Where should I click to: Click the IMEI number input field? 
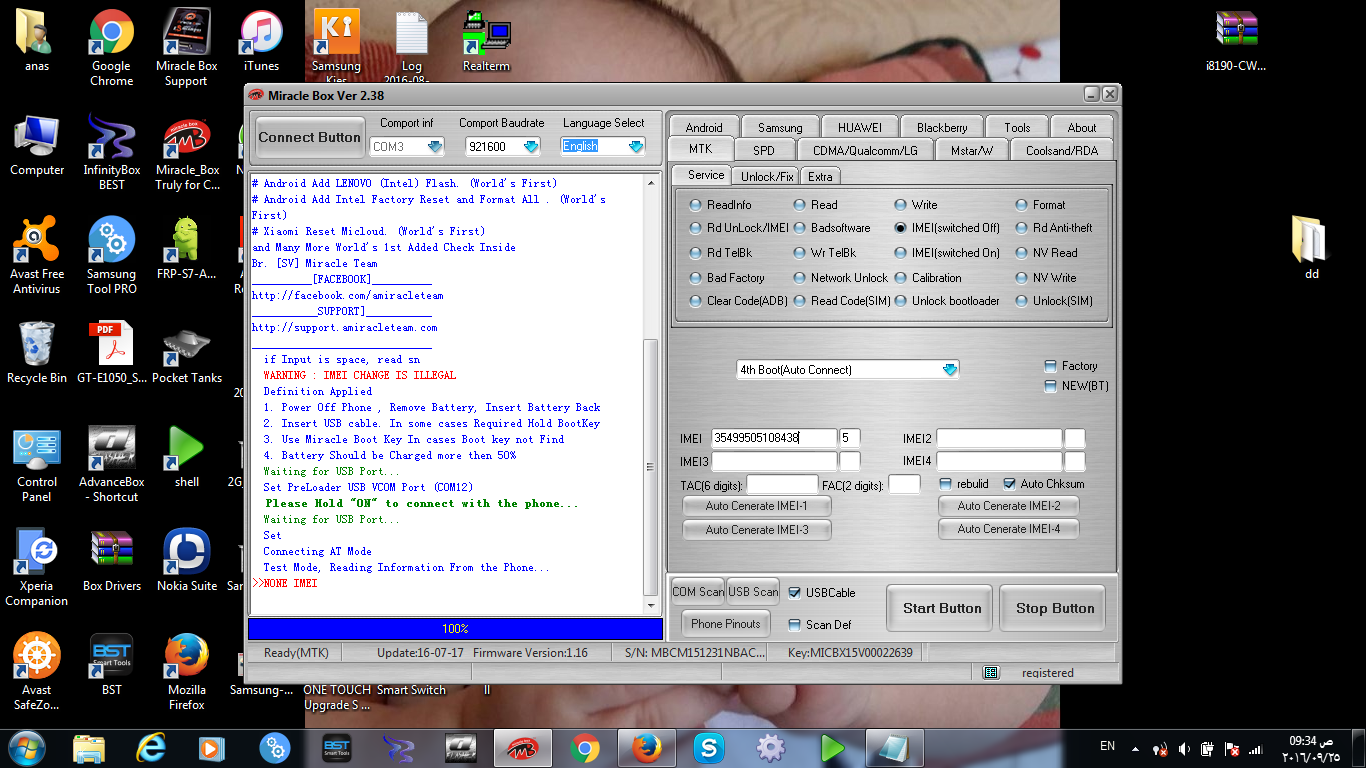(775, 438)
